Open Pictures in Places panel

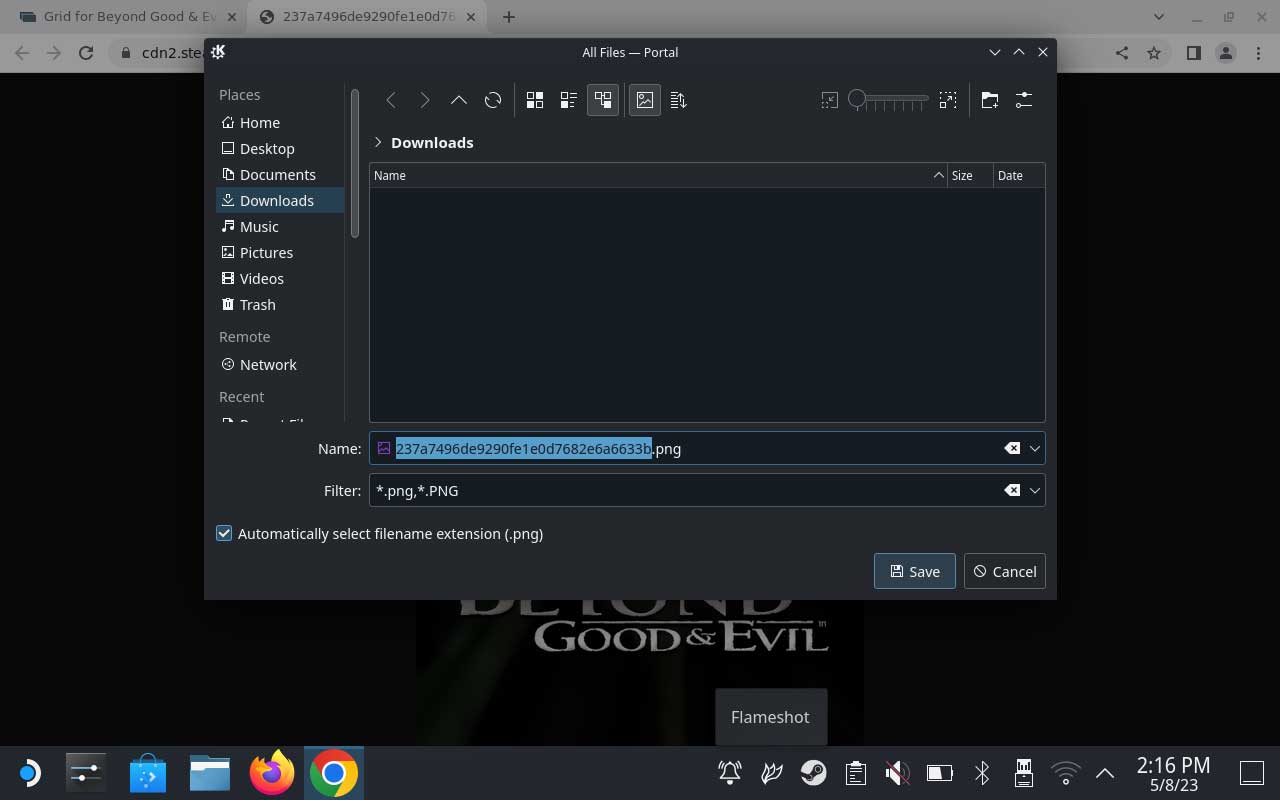[x=280, y=252]
